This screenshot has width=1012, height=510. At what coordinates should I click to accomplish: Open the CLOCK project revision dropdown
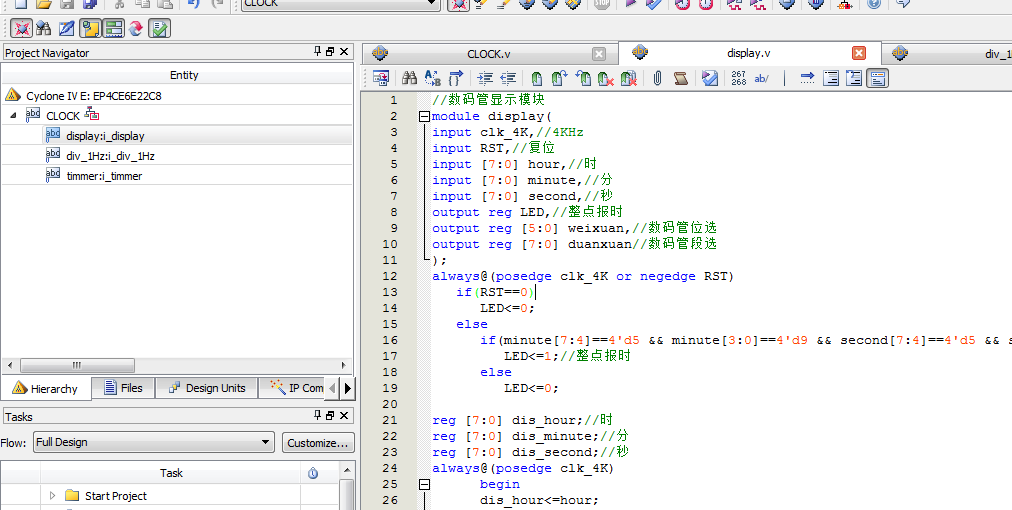[341, 4]
